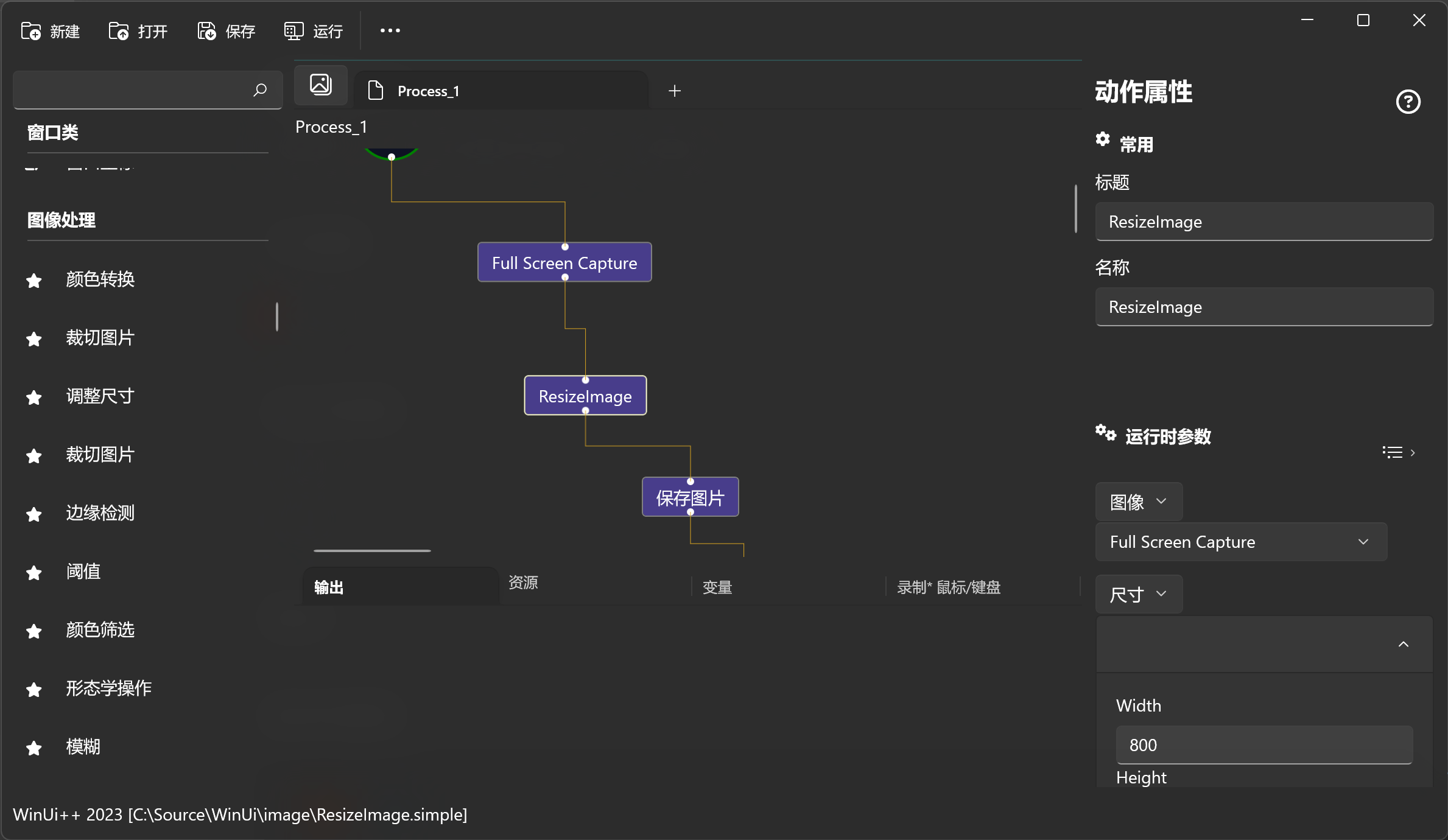The image size is (1448, 840).
Task: Switch to the 变量 tab
Action: [x=717, y=587]
